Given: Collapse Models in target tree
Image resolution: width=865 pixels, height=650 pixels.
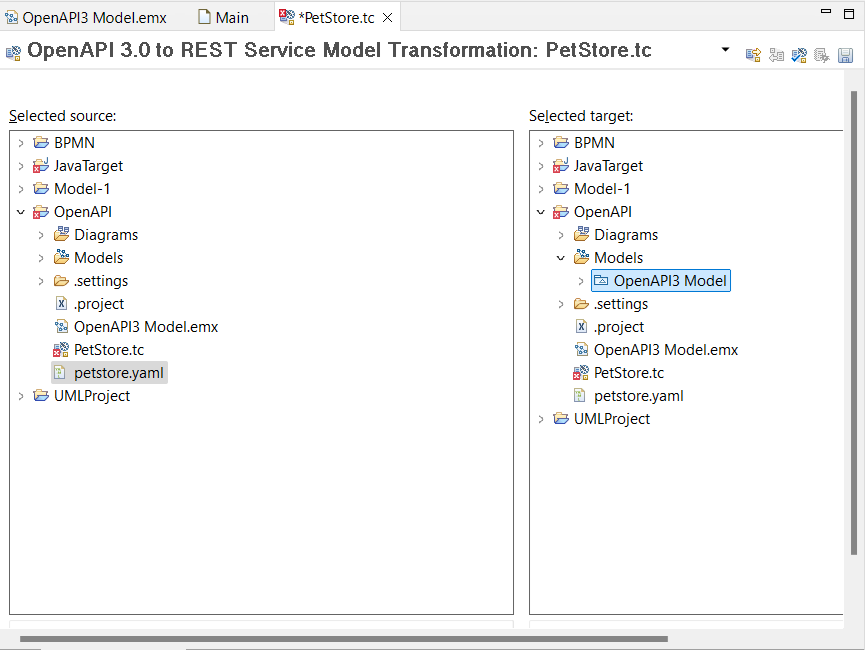Looking at the screenshot, I should click(561, 258).
